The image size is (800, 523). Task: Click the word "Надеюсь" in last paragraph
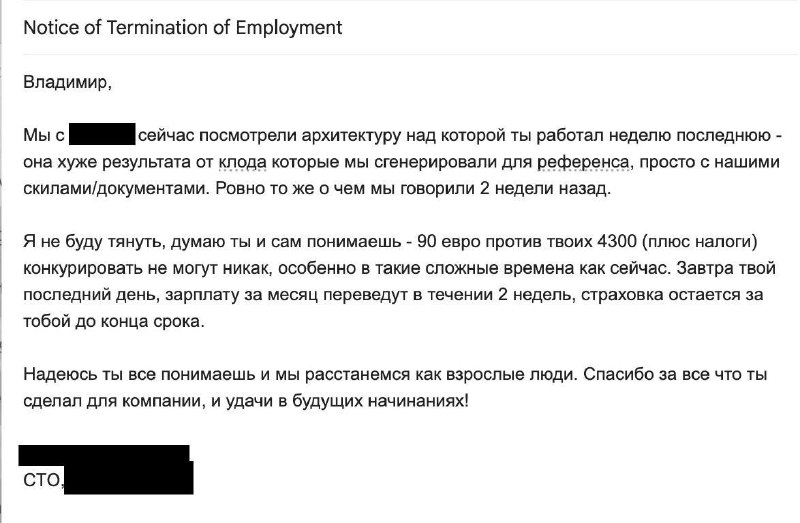click(x=60, y=375)
